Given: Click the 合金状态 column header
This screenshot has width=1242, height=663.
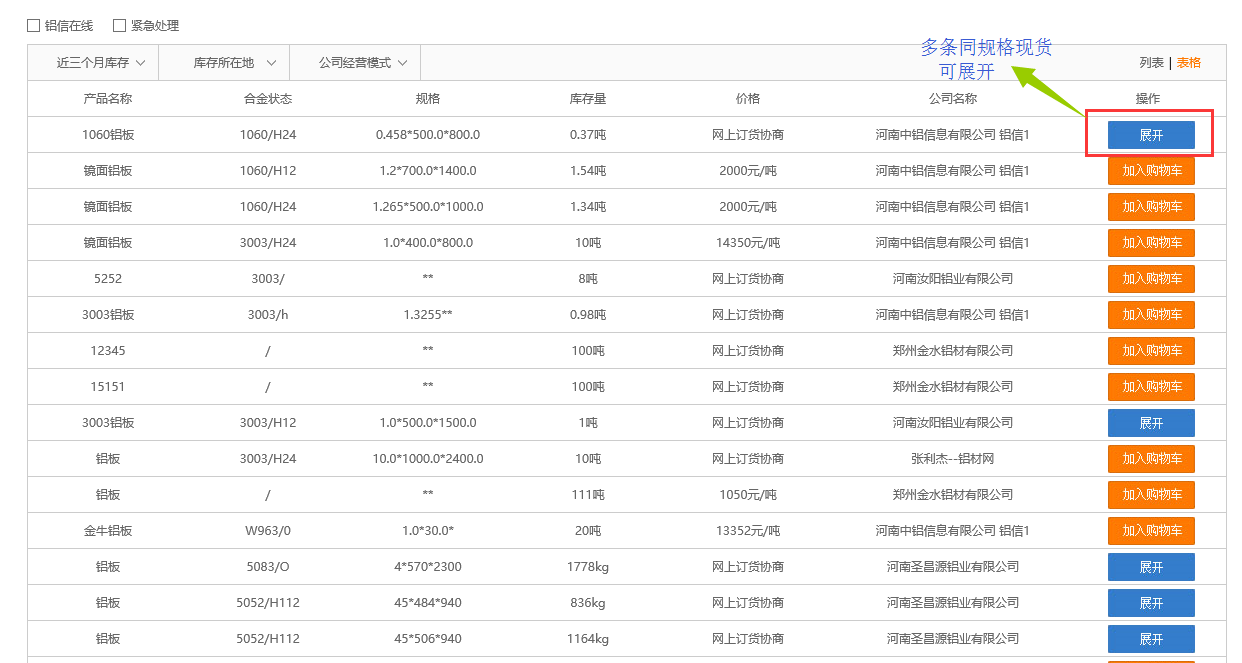Looking at the screenshot, I should click(268, 99).
